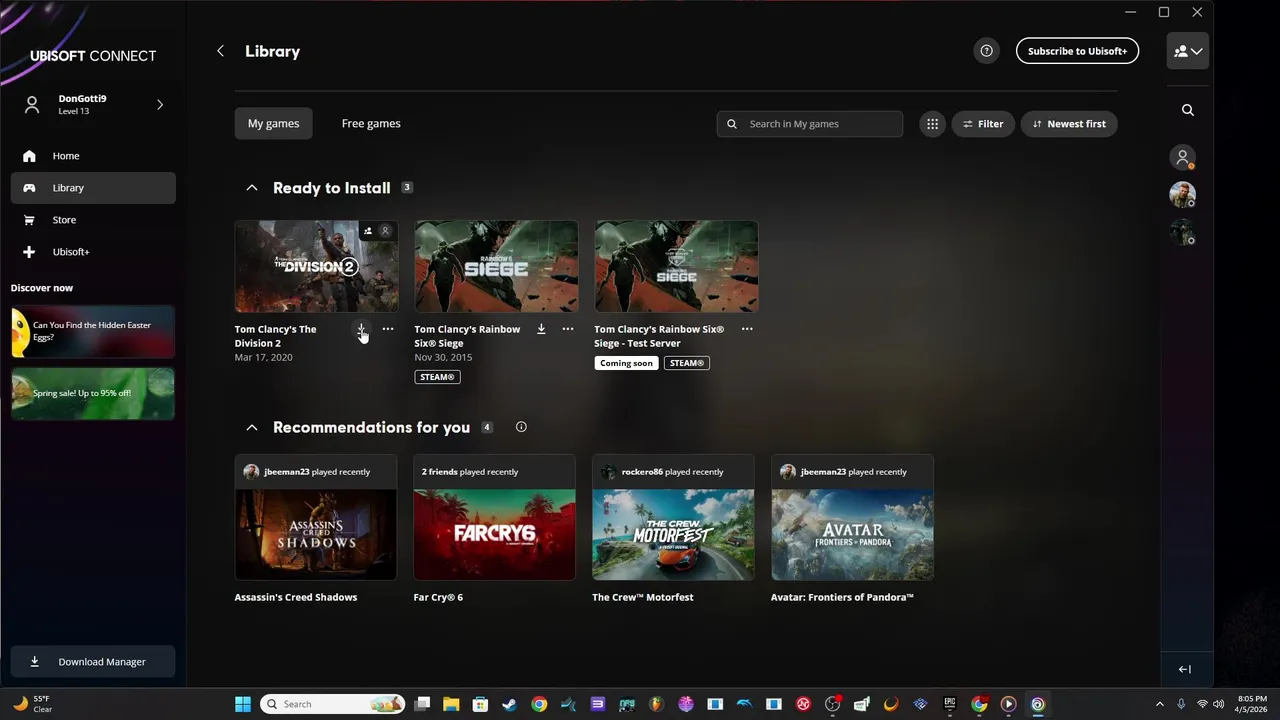Open the help question mark icon
This screenshot has width=1280, height=720.
pyautogui.click(x=987, y=51)
